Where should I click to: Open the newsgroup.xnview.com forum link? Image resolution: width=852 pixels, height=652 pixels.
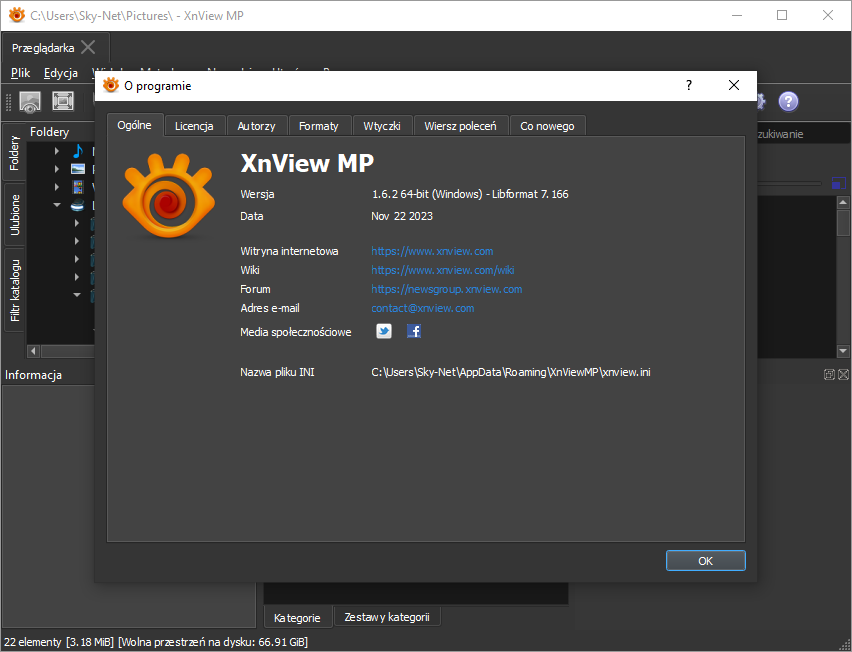(x=447, y=289)
